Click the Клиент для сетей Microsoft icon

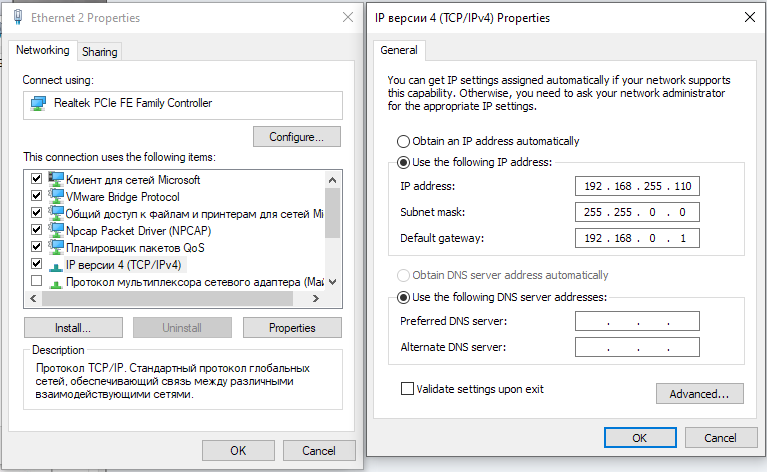point(56,180)
